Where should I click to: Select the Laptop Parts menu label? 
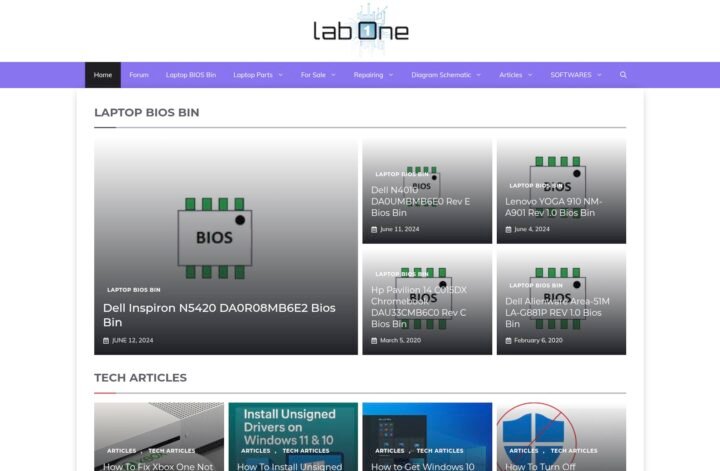(253, 75)
